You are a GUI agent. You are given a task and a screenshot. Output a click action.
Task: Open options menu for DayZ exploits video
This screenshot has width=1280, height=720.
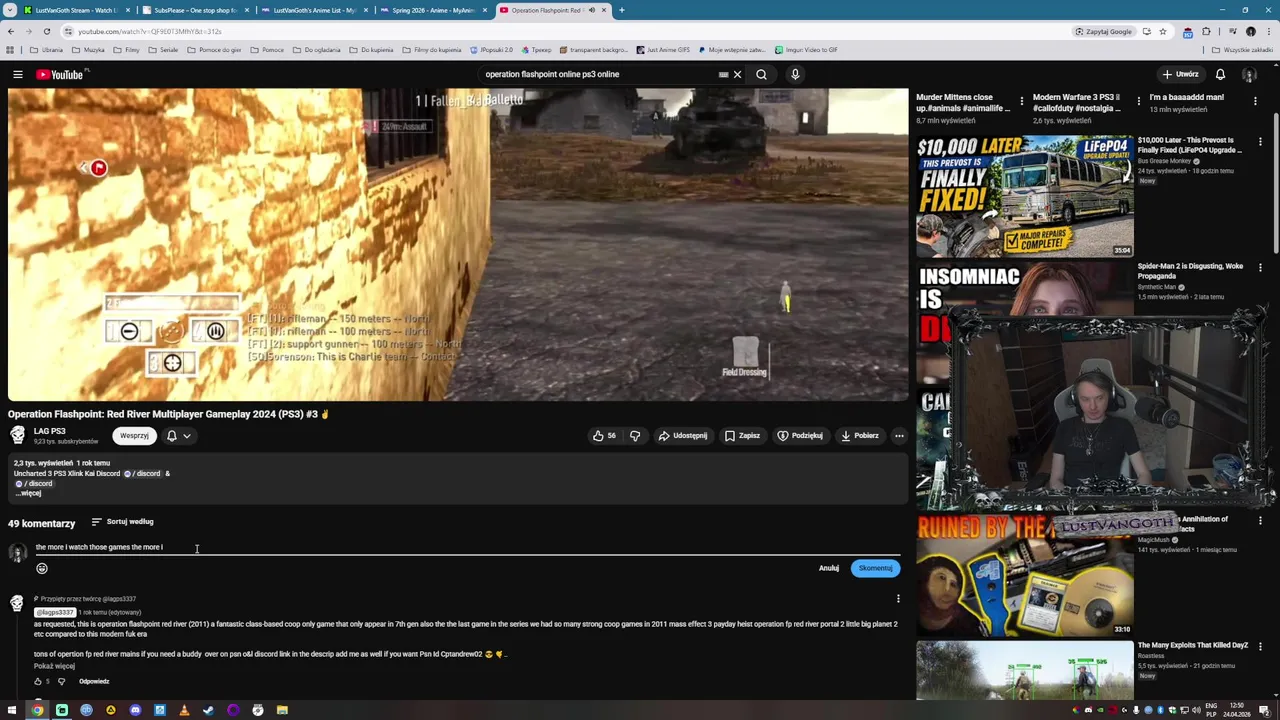pyautogui.click(x=1260, y=647)
